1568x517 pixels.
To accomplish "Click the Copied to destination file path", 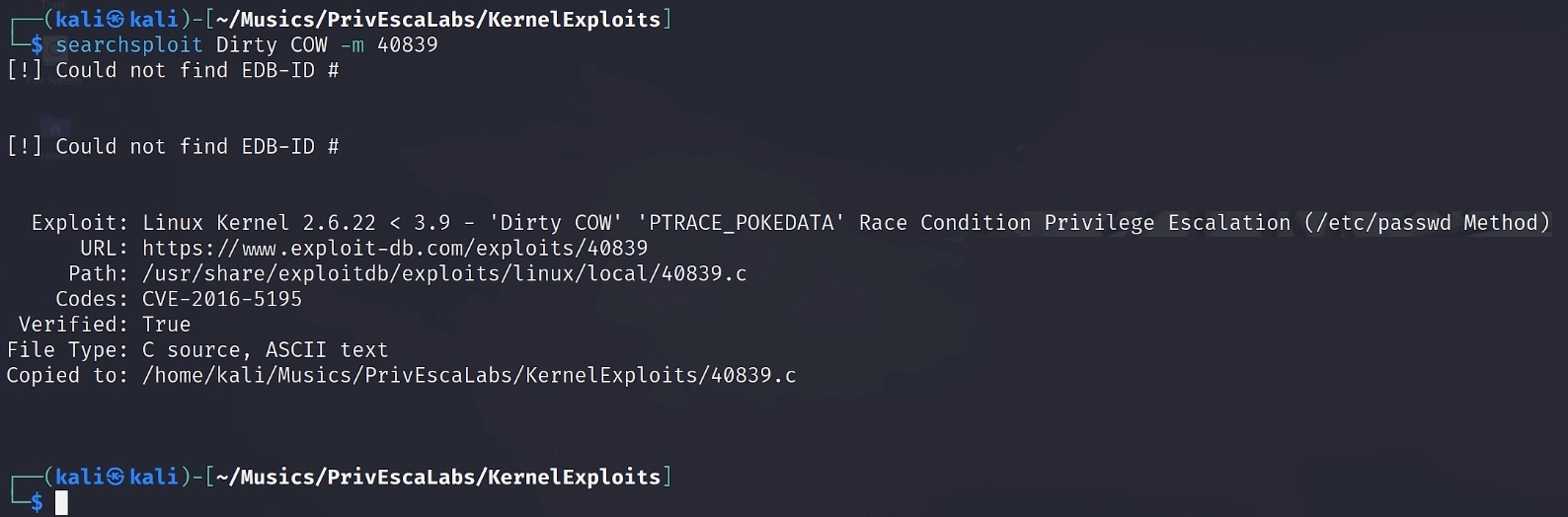I will pos(469,375).
